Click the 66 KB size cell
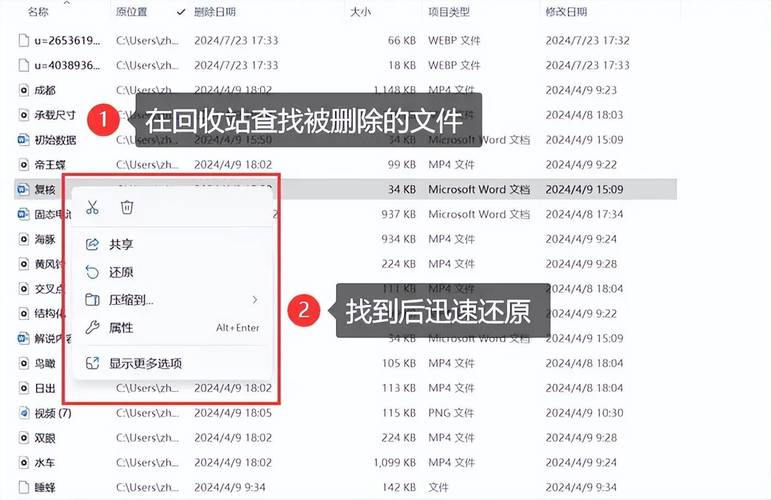 click(402, 40)
